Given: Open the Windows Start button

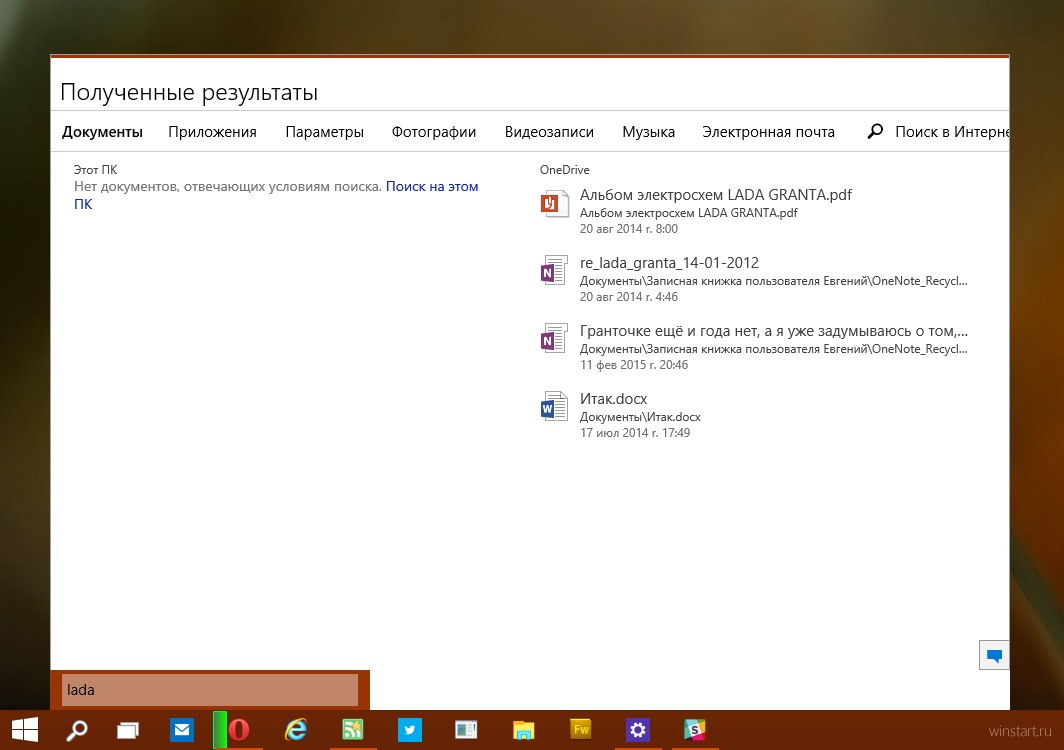Looking at the screenshot, I should [x=25, y=730].
